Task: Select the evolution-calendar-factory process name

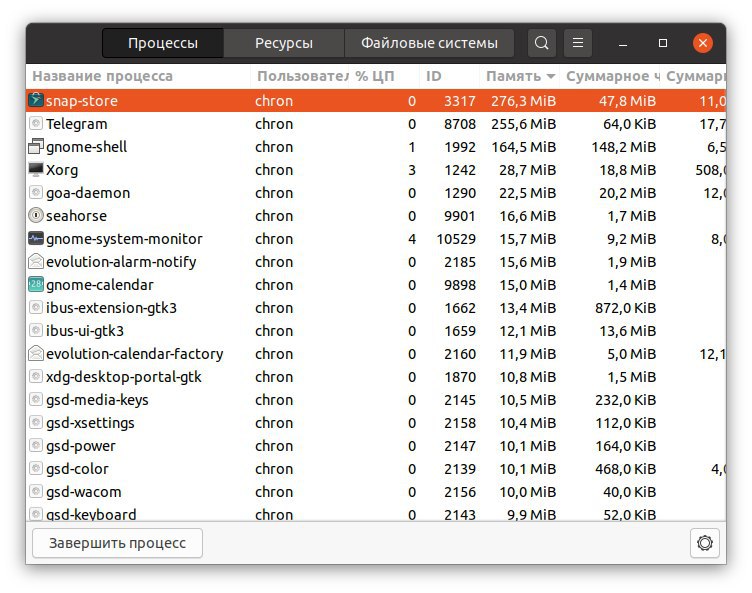Action: (x=135, y=354)
